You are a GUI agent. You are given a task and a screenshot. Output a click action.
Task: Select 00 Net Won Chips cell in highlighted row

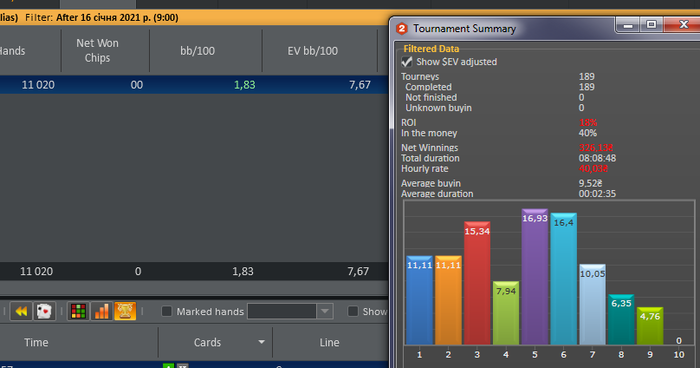[x=137, y=85]
